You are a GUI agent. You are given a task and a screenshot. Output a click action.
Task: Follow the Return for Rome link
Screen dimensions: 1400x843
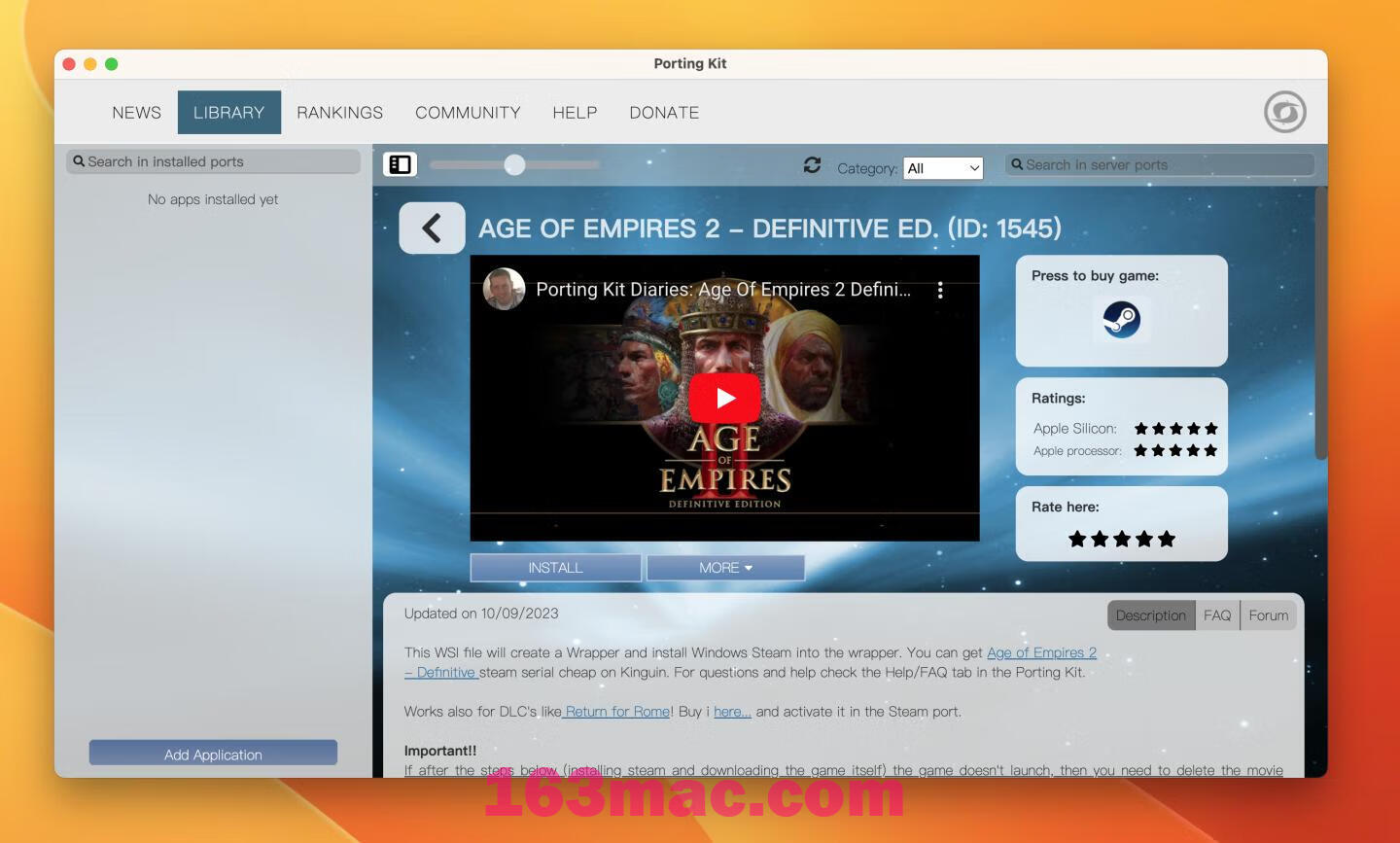[617, 712]
